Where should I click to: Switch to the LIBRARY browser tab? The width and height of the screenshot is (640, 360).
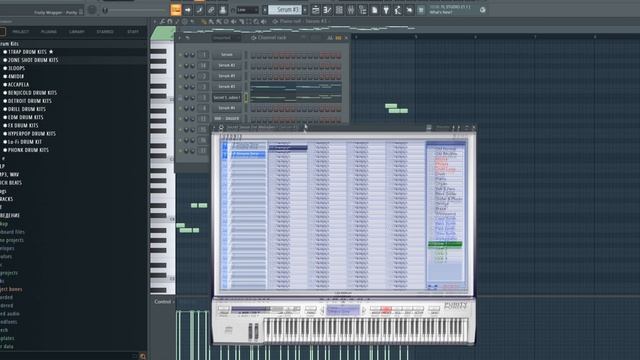77,31
